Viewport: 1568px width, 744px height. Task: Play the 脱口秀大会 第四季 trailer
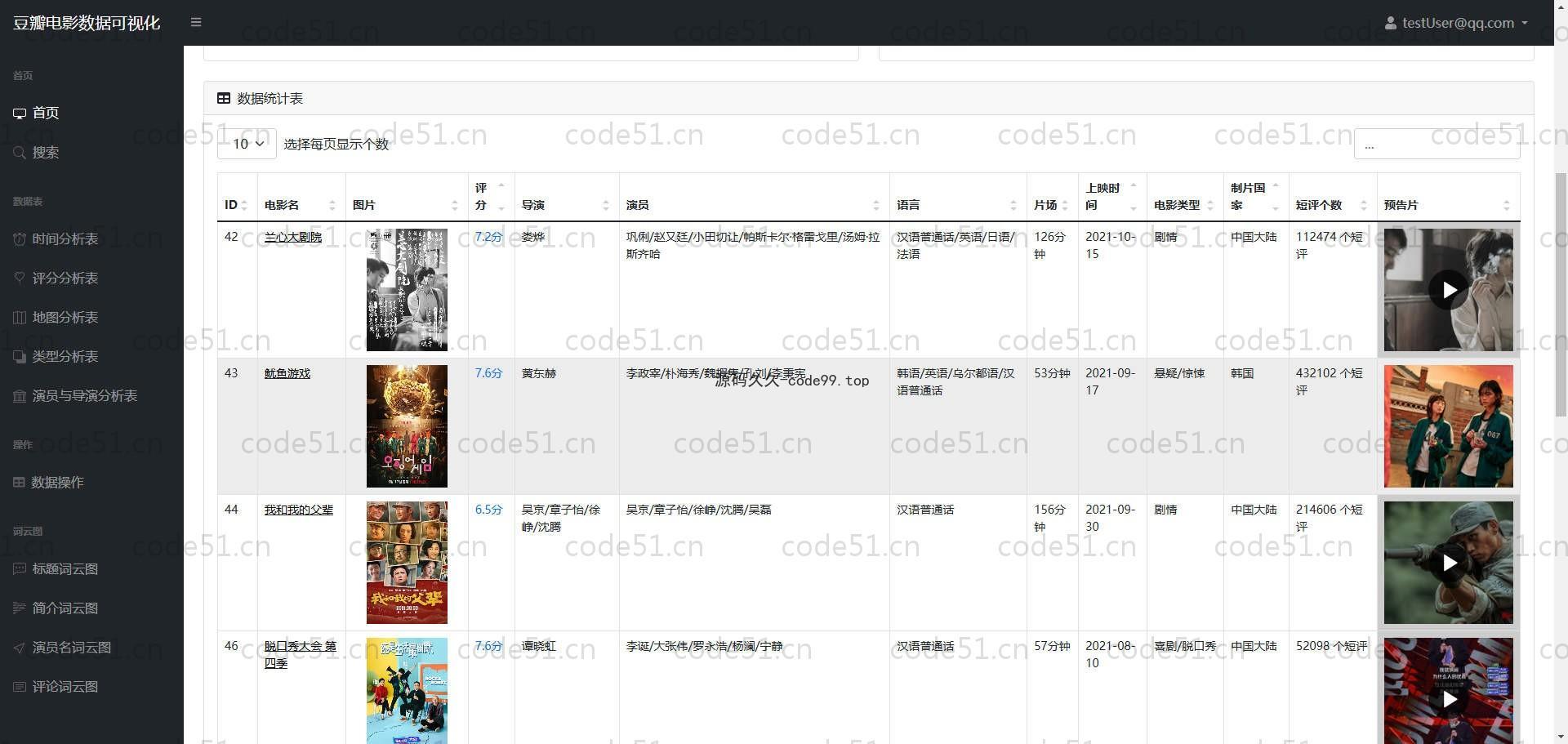pos(1448,699)
